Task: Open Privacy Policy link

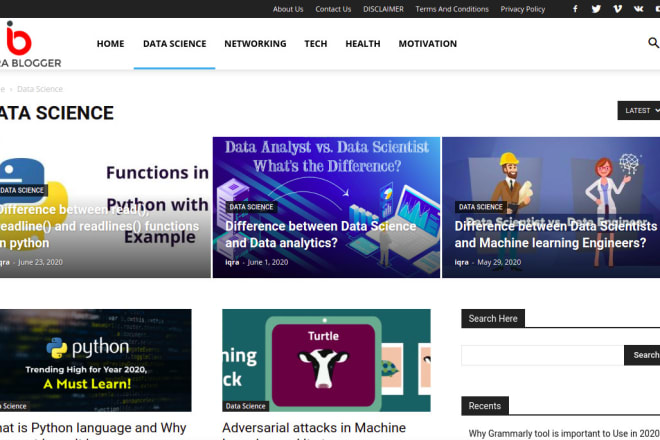Action: coord(523,9)
